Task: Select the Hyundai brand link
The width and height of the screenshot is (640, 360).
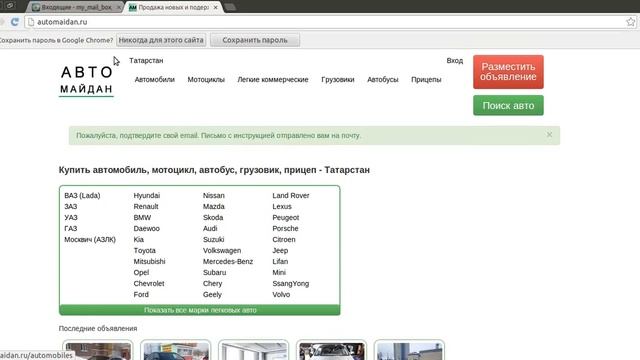Action: (x=147, y=196)
